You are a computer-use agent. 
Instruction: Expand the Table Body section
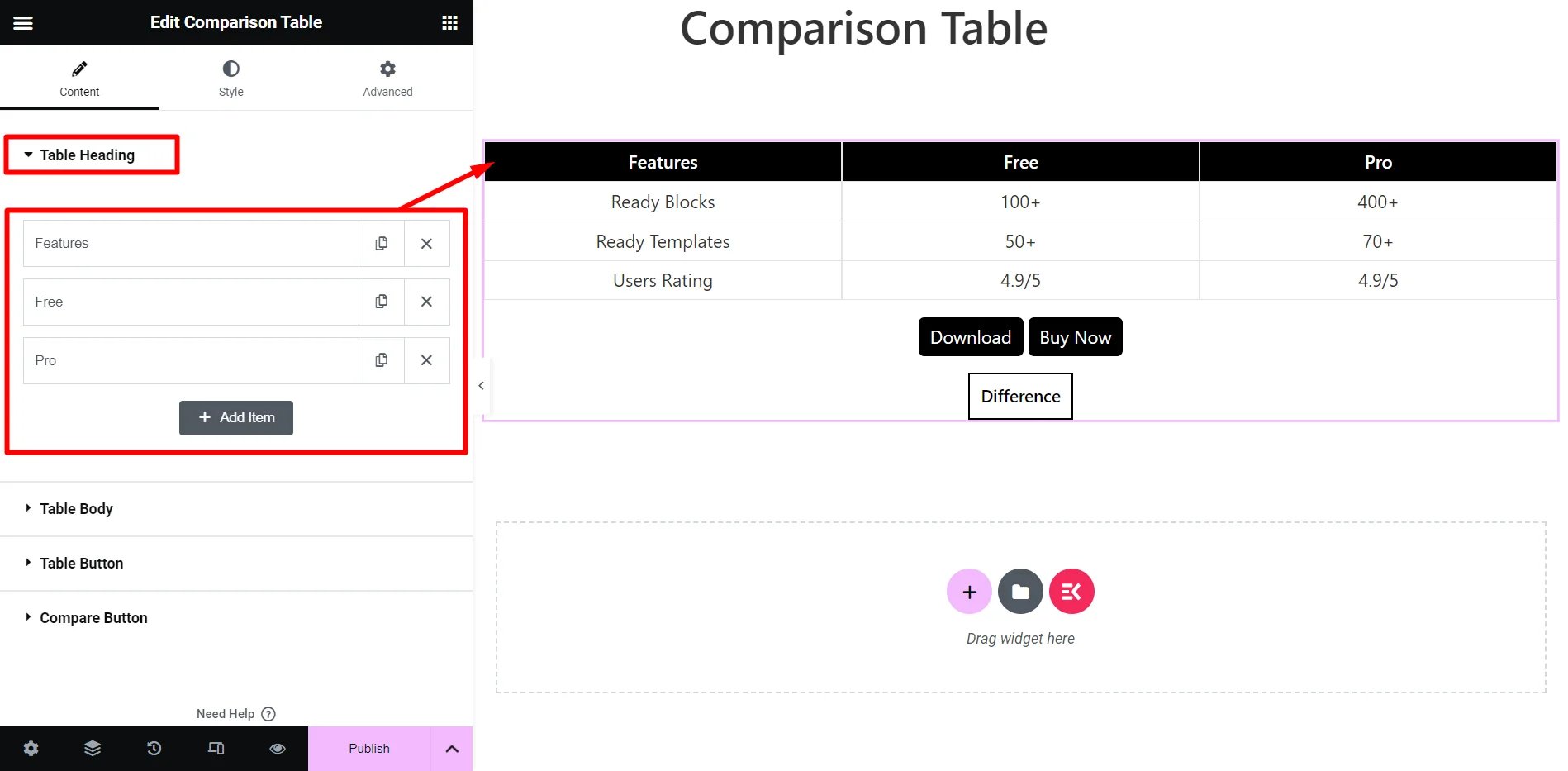pos(76,509)
